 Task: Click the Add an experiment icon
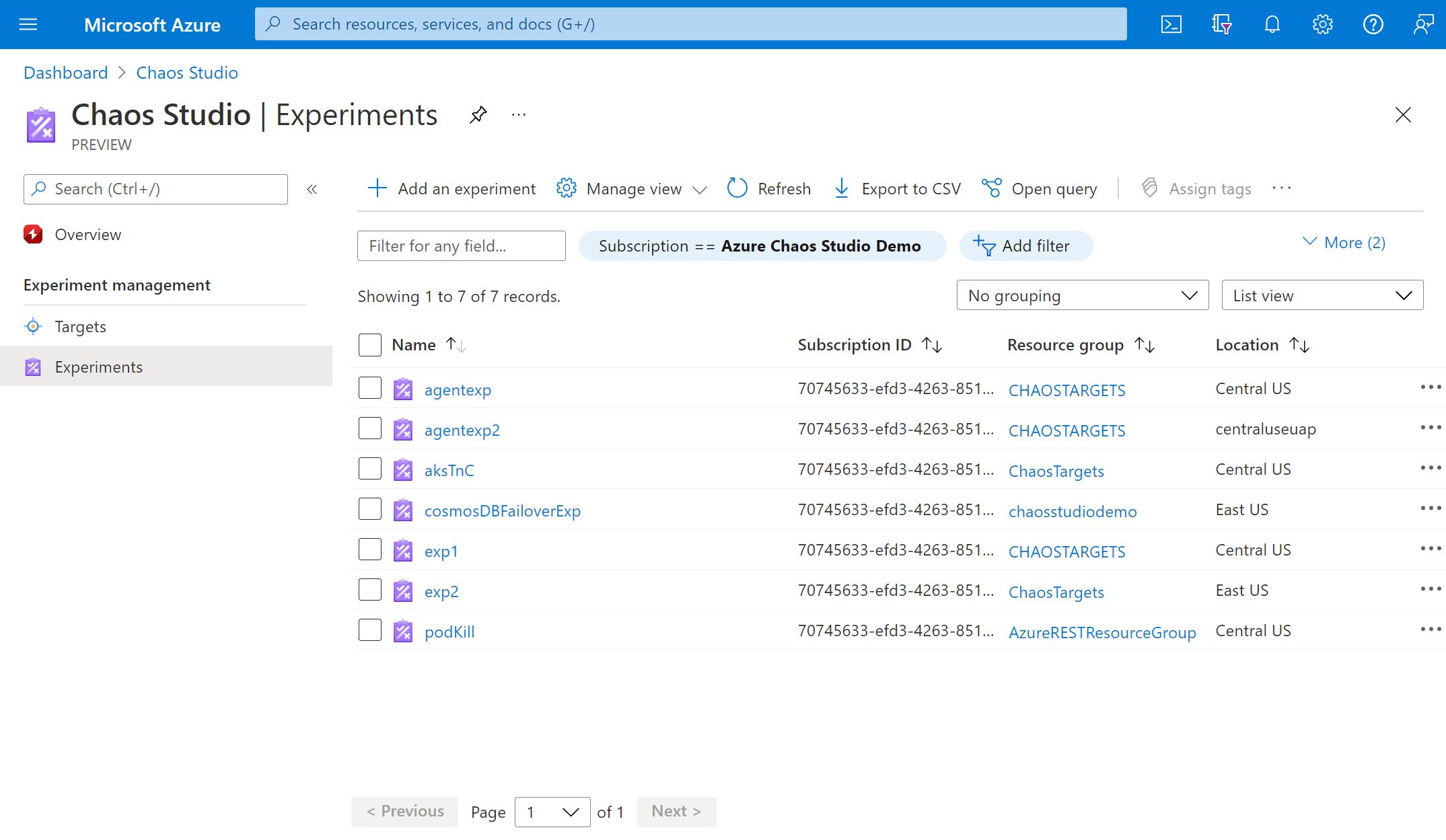[376, 188]
